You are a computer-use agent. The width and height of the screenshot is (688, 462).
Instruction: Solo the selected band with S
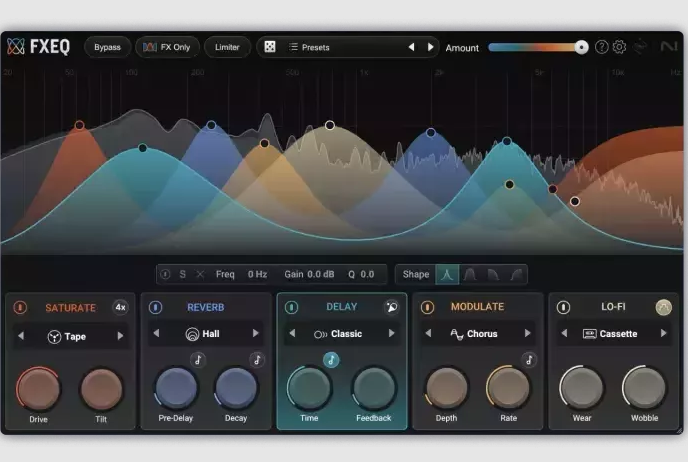pos(183,275)
